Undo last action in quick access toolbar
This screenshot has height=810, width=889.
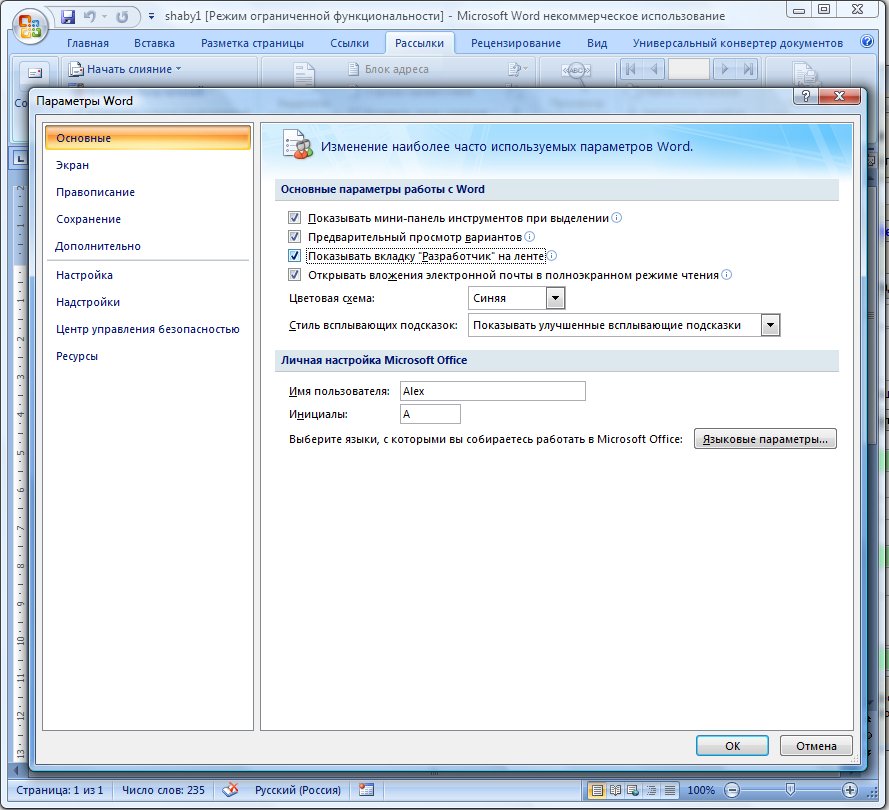90,16
